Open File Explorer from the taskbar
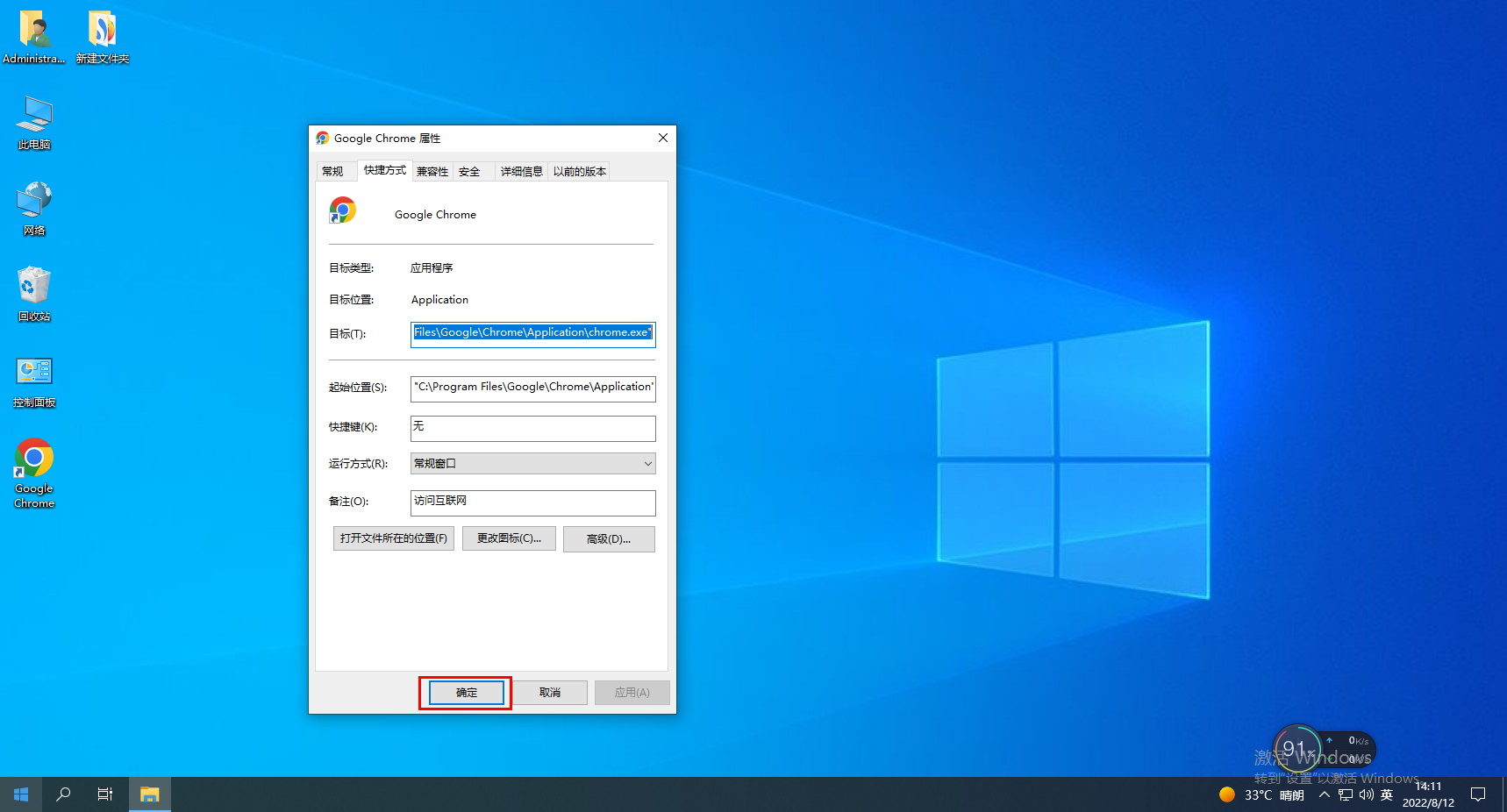This screenshot has height=812, width=1507. tap(150, 794)
